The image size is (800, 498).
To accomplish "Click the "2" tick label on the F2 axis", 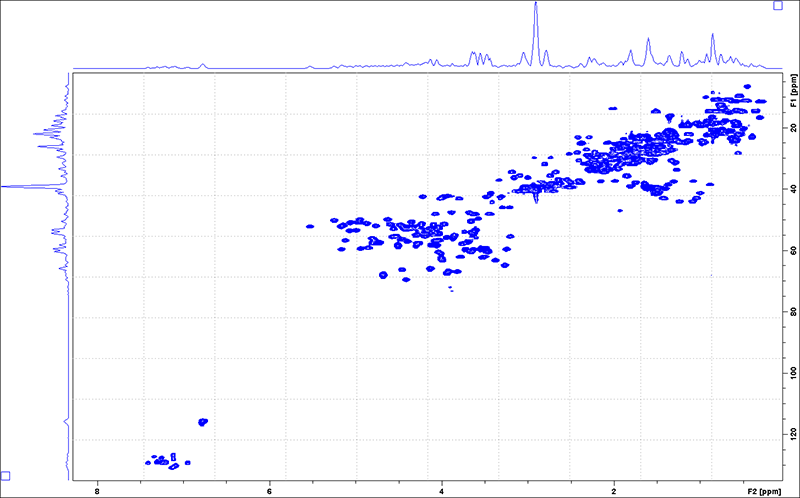I will 615,492.
